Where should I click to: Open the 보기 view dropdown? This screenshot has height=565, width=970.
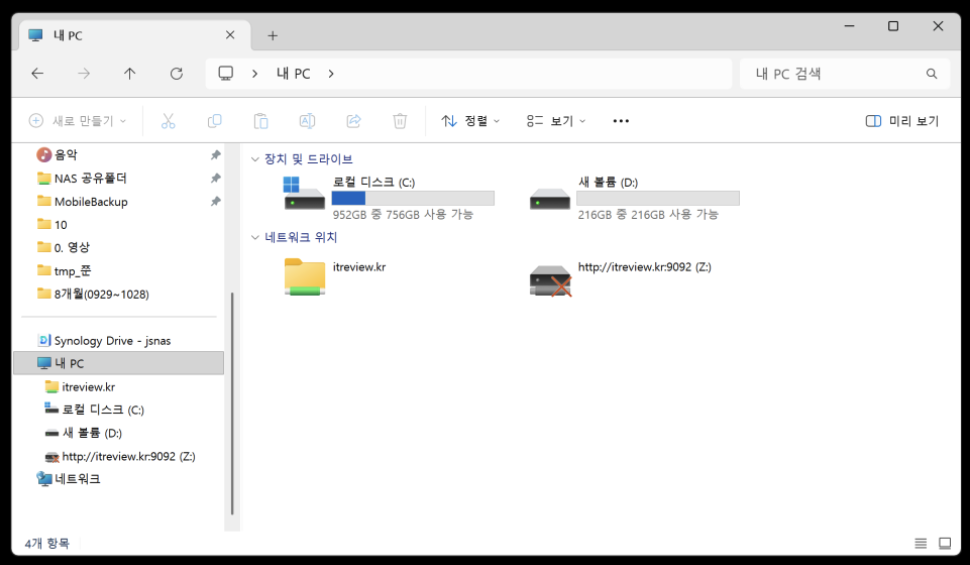(557, 121)
